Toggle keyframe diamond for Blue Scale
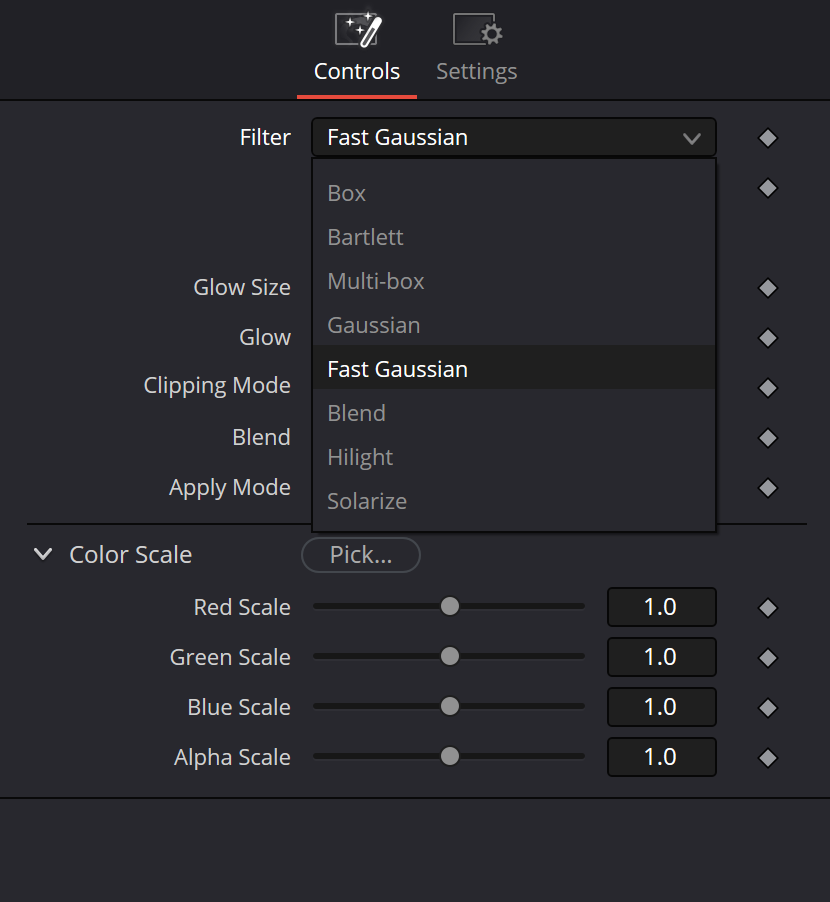830x902 pixels. 768,708
